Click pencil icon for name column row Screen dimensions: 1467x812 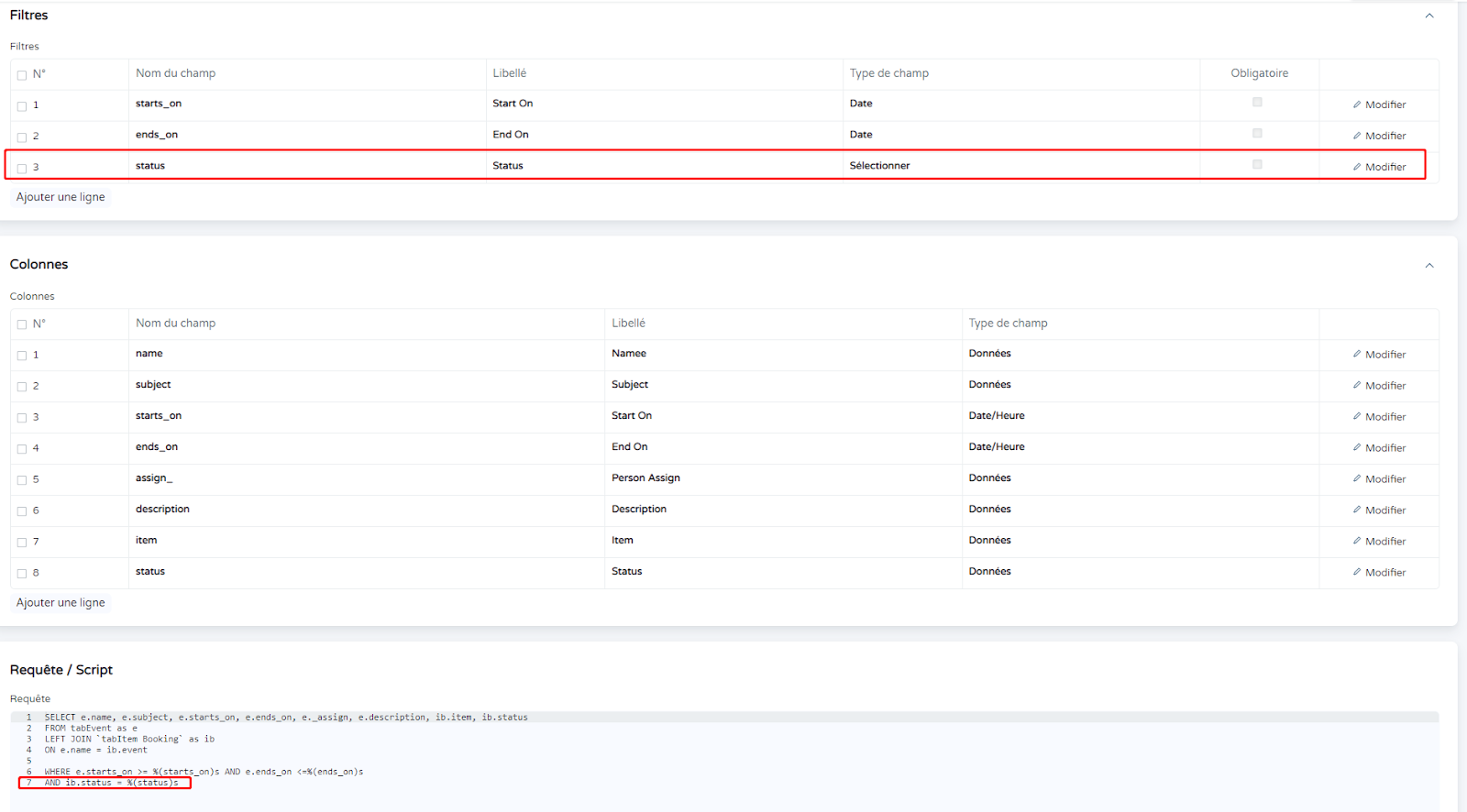tap(1357, 354)
